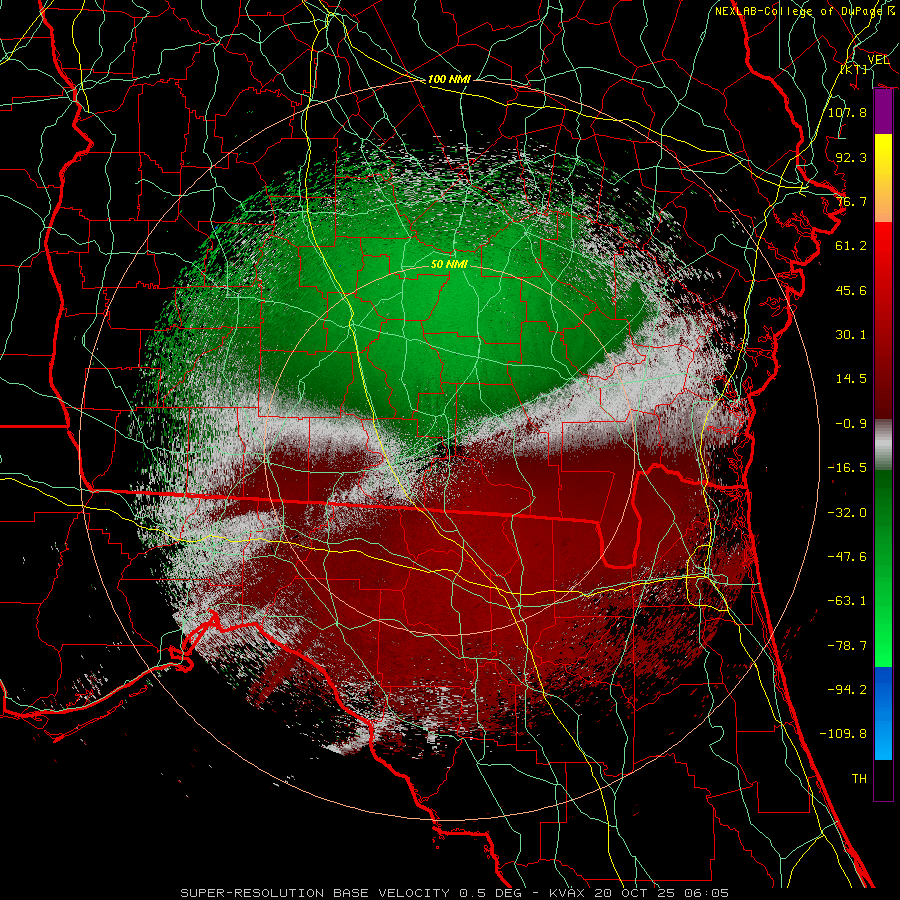This screenshot has width=900, height=900.
Task: Click the -47.6 velocity scale value
Action: click(x=847, y=557)
